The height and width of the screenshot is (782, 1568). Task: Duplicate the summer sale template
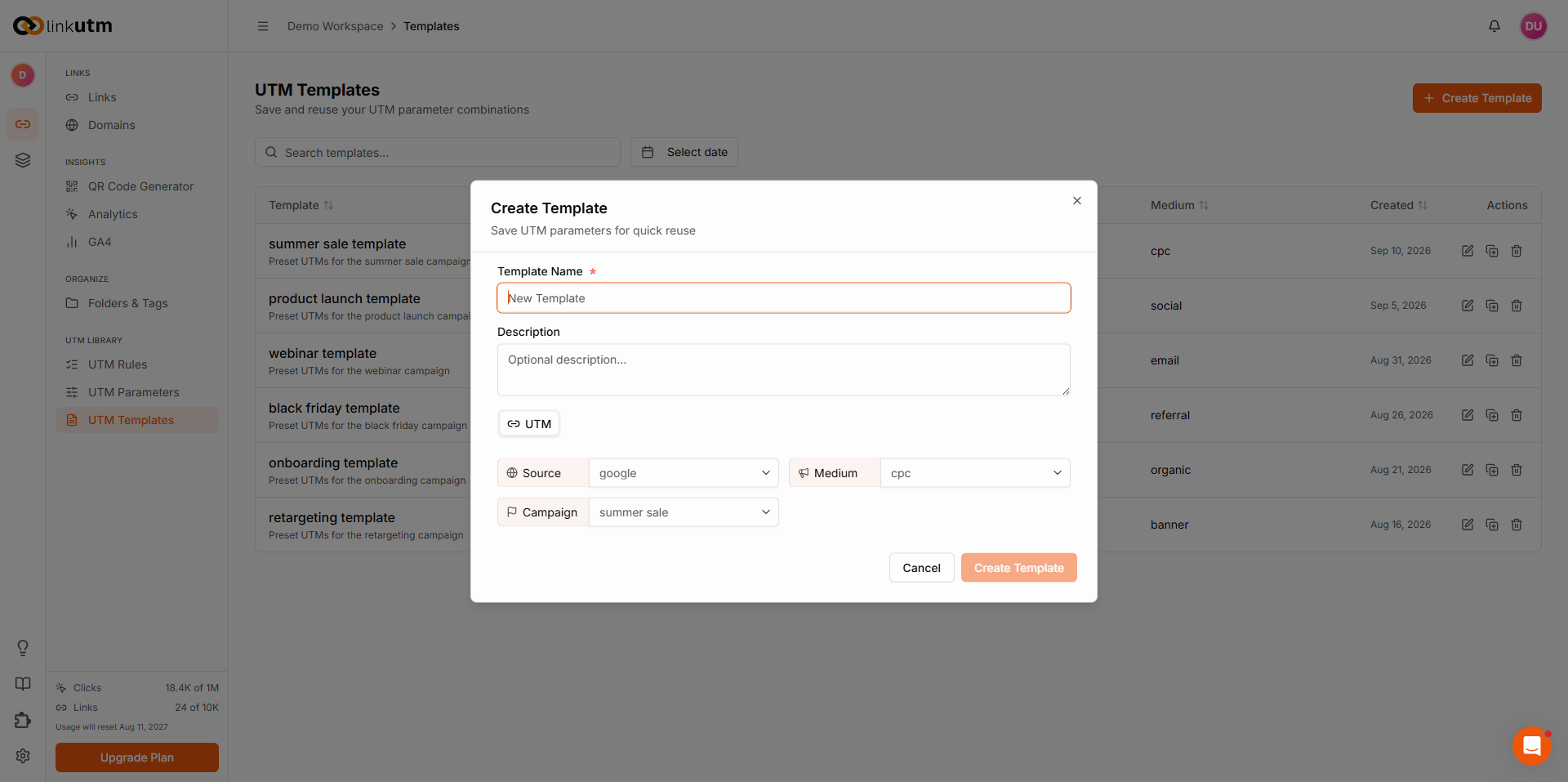coord(1492,251)
